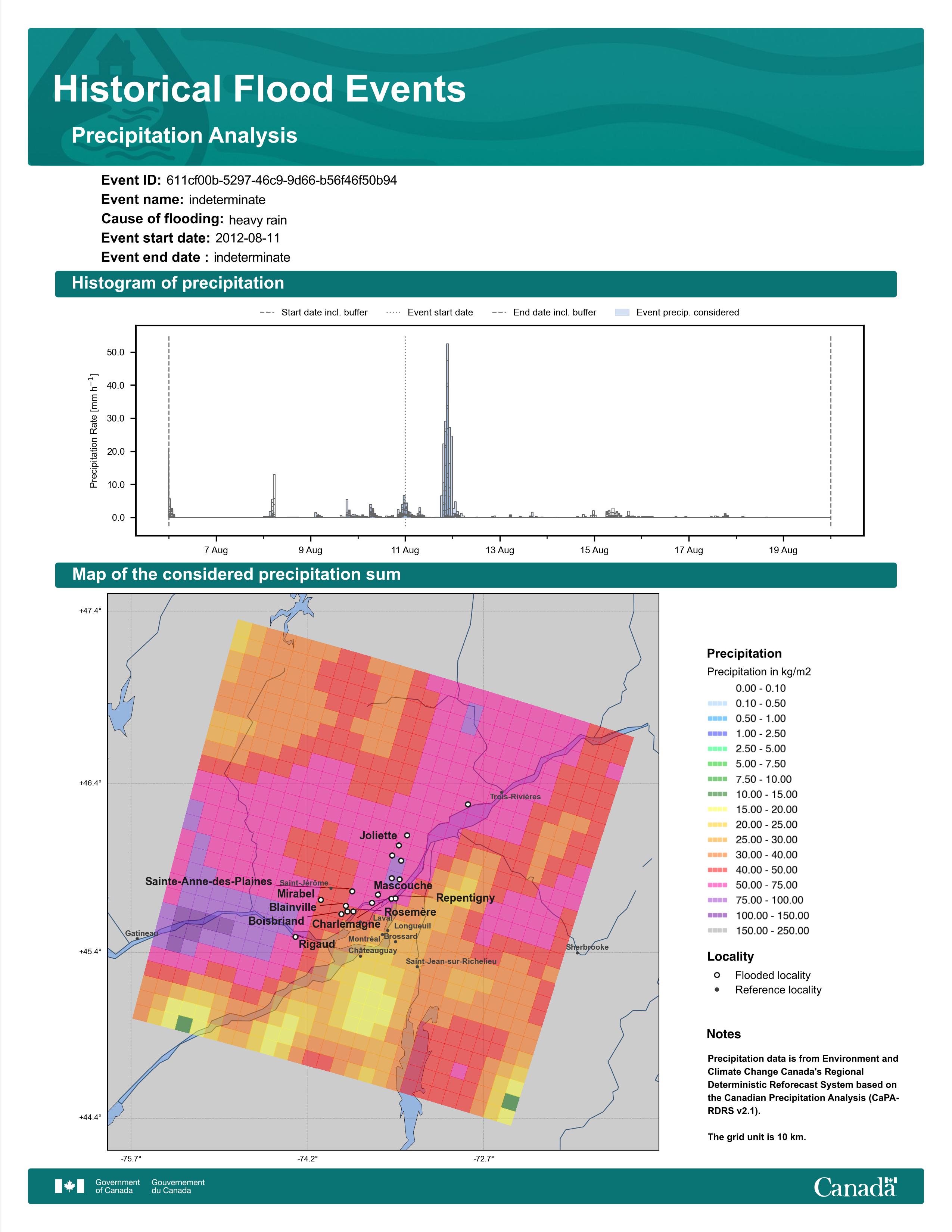Viewport: 952px width, 1232px height.
Task: Click the Mirabel map label
Action: 296,894
